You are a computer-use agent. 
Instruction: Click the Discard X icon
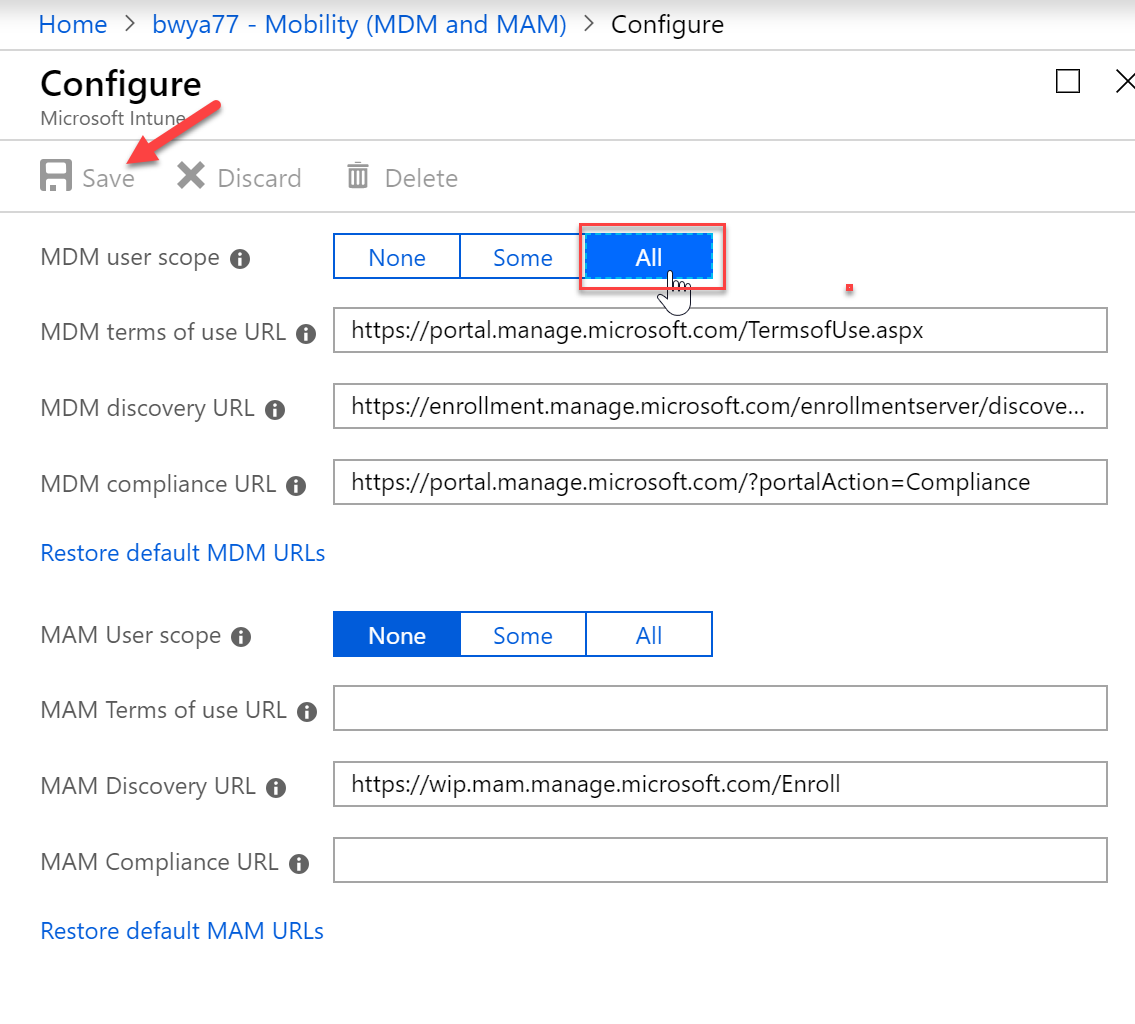[x=191, y=176]
